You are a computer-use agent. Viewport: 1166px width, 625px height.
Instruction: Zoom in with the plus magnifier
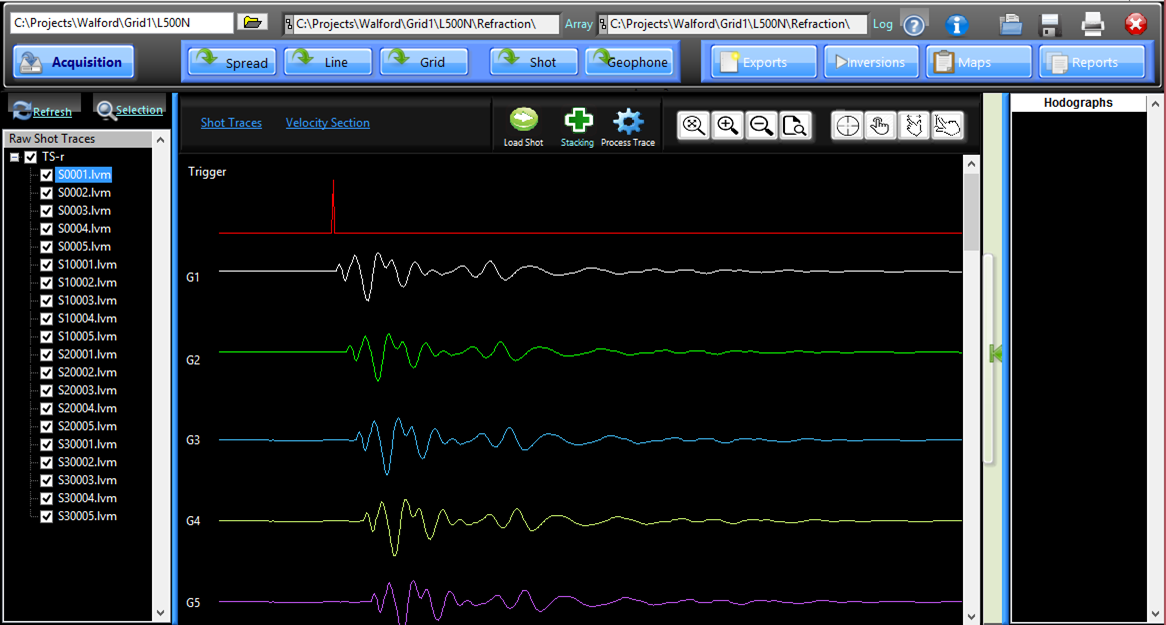[728, 125]
